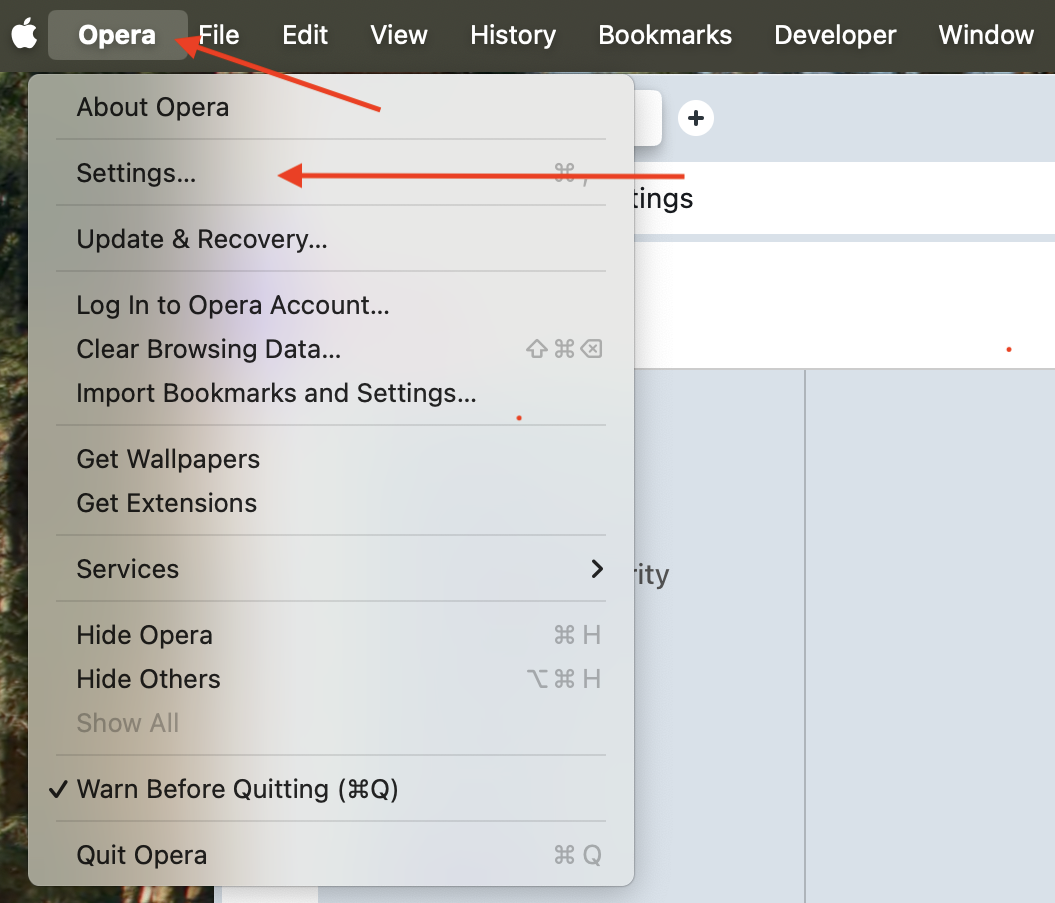The height and width of the screenshot is (903, 1055).
Task: Select About Opera
Action: click(152, 106)
